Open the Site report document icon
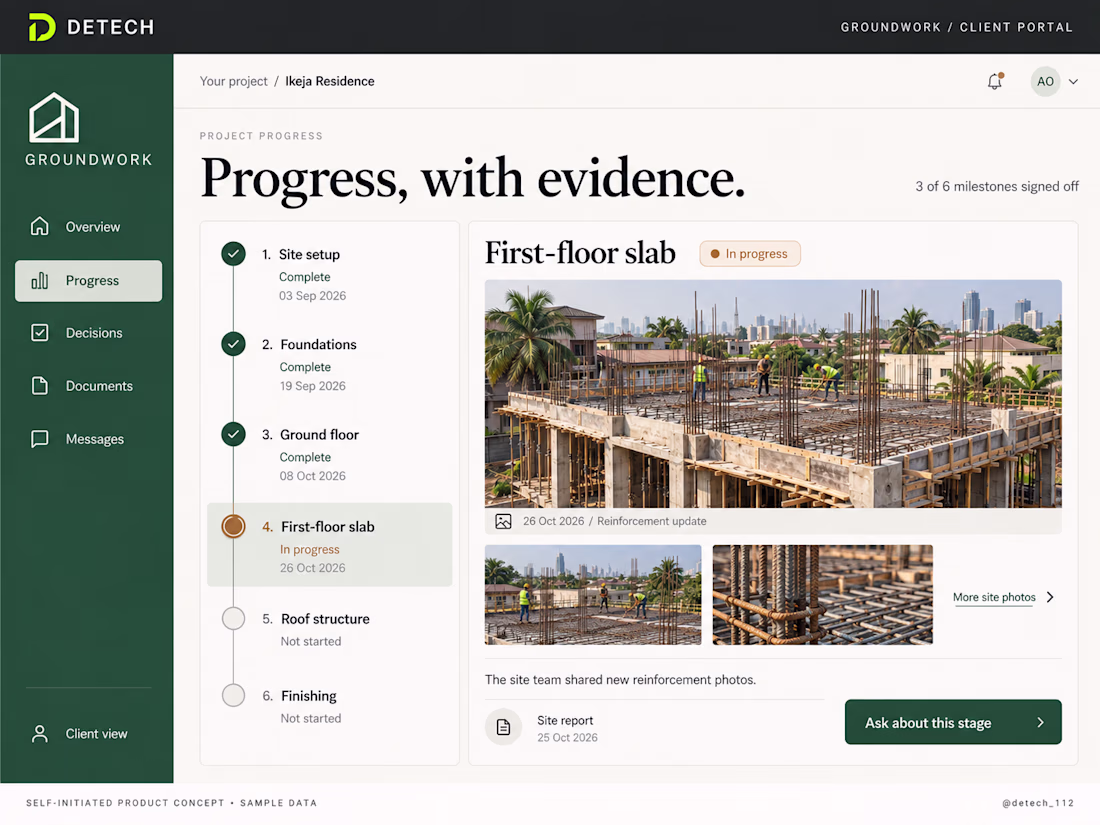Screen dimensions: 1100x825 pyautogui.click(x=504, y=727)
